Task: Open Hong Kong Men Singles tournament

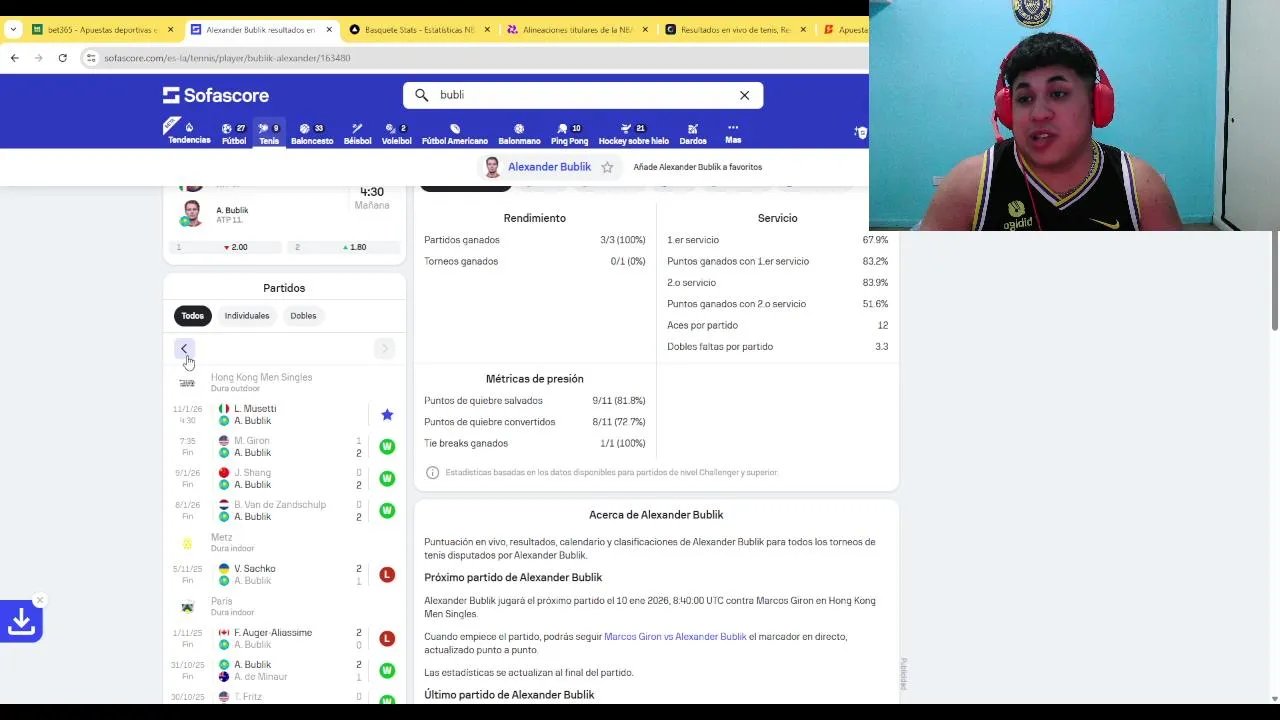Action: pos(261,377)
